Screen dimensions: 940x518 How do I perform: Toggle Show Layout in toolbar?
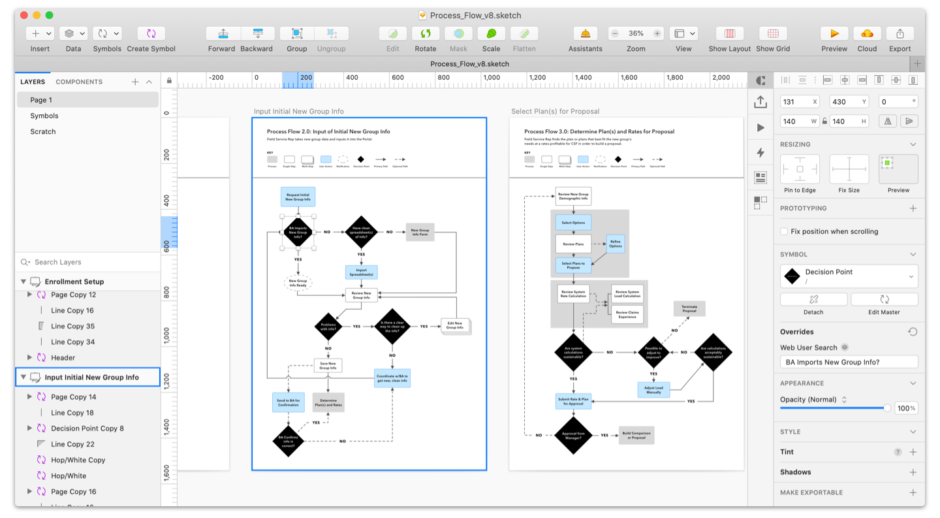(729, 34)
